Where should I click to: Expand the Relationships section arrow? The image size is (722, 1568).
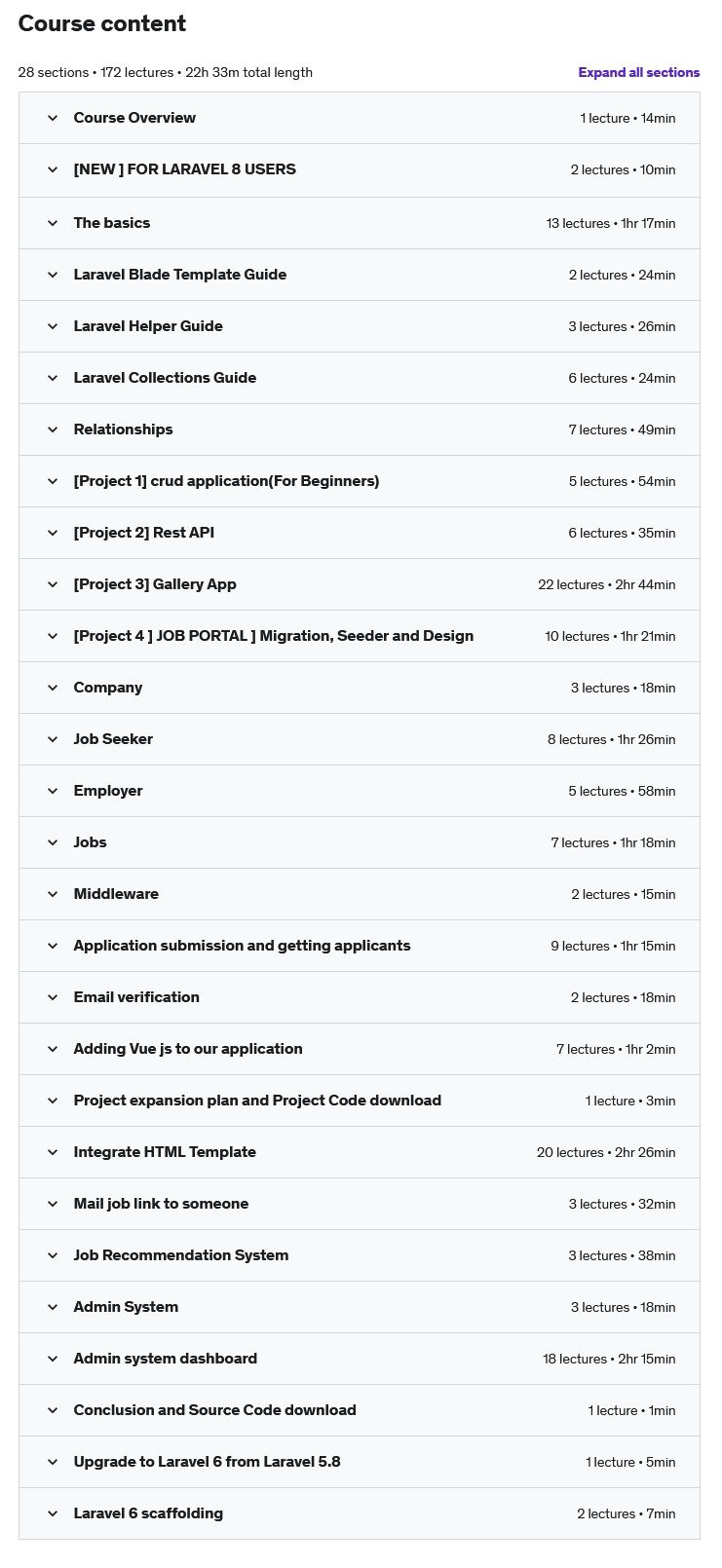tap(53, 429)
